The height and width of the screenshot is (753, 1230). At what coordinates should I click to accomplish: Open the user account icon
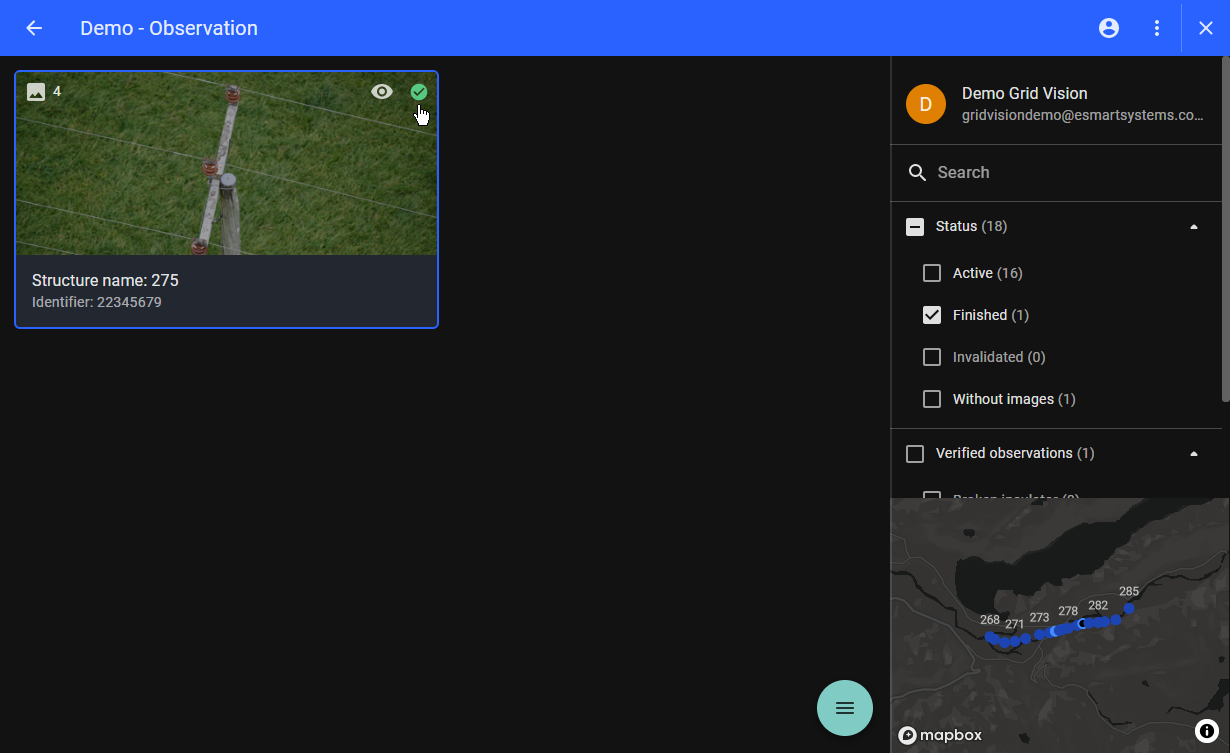(1109, 28)
